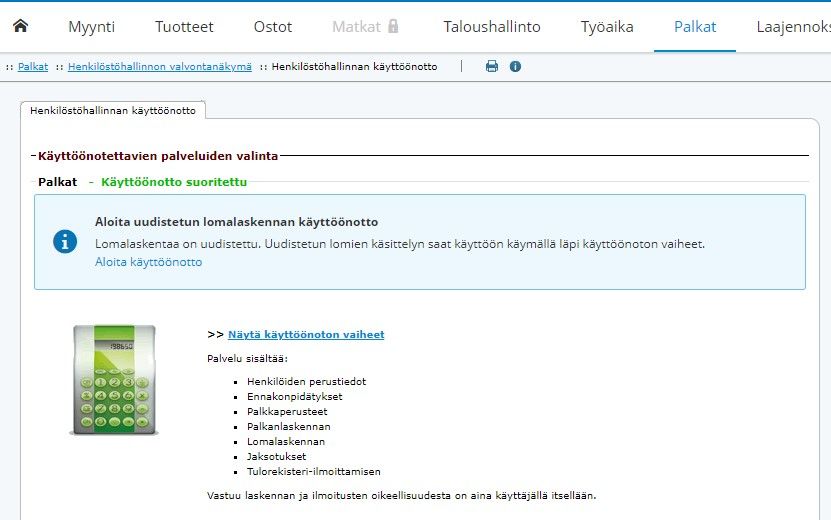
Task: Click the lock icon next to Matkat
Action: click(x=393, y=27)
